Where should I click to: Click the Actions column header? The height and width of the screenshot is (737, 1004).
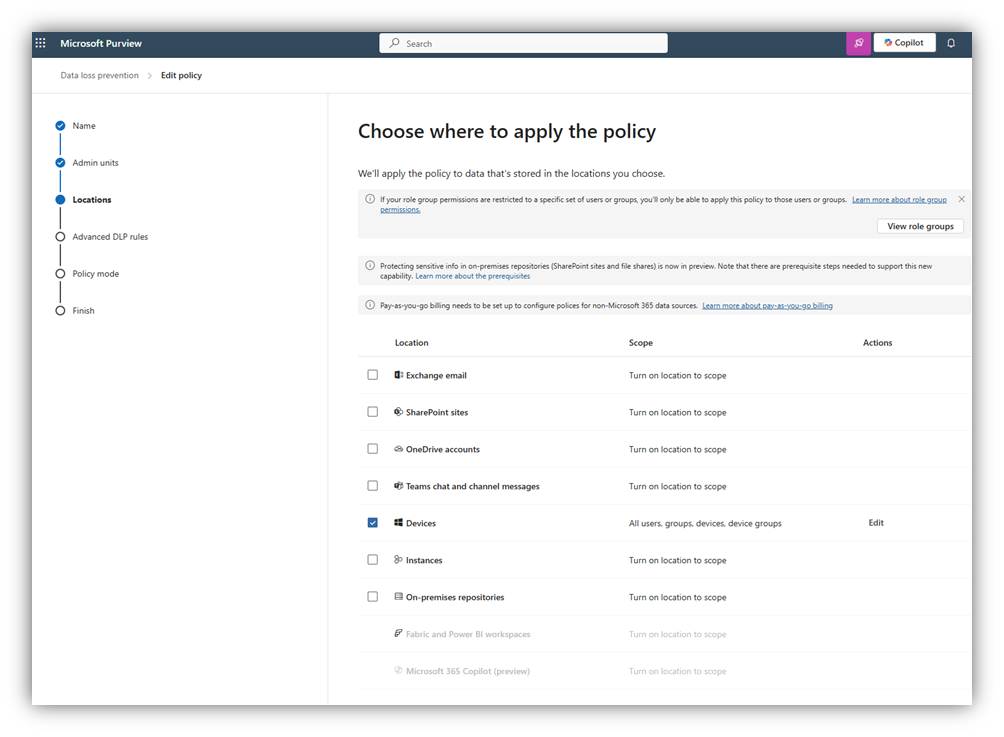tap(877, 343)
